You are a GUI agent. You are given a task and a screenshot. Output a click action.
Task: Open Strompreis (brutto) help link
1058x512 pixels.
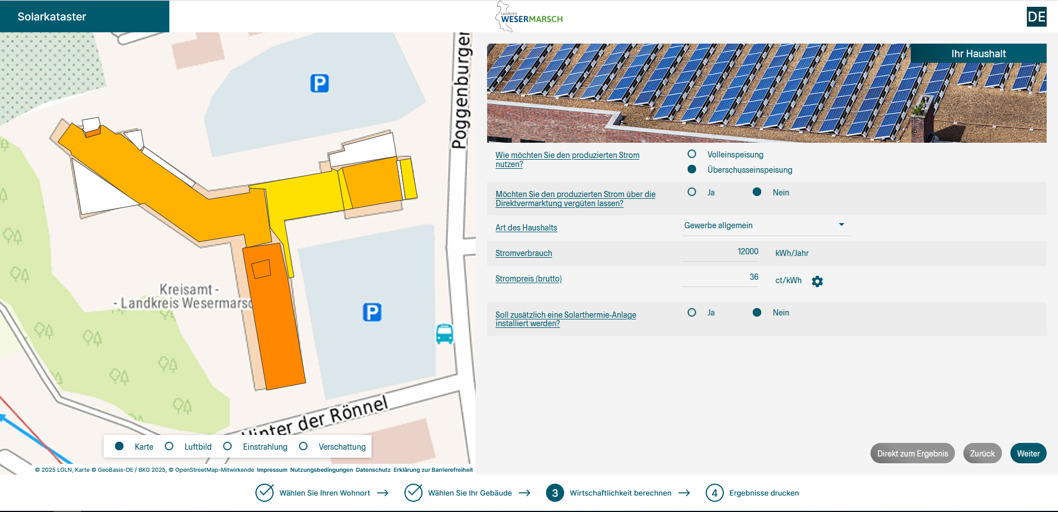[x=528, y=279]
